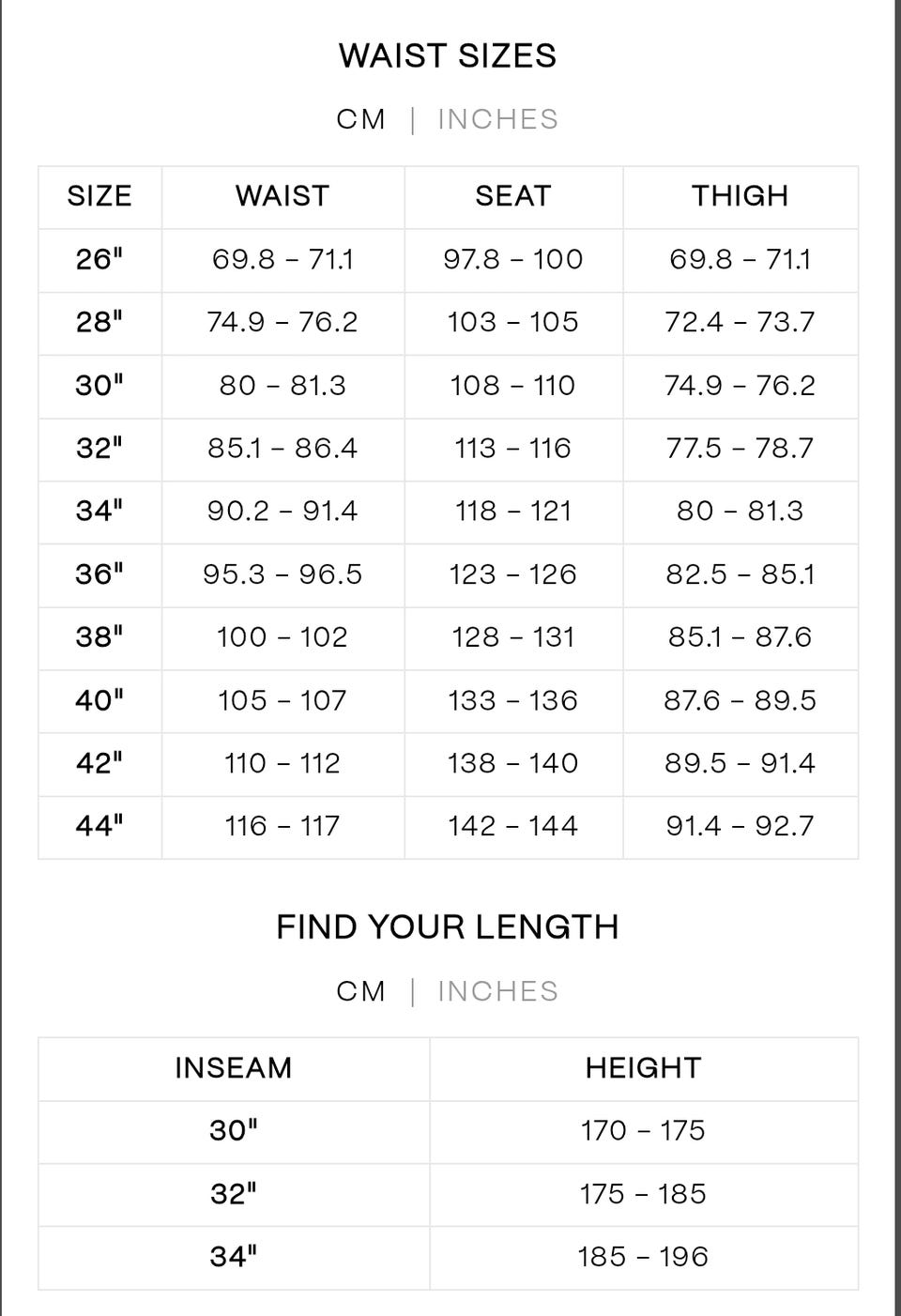The height and width of the screenshot is (1316, 901).
Task: Click the WAIST column header
Action: click(283, 196)
